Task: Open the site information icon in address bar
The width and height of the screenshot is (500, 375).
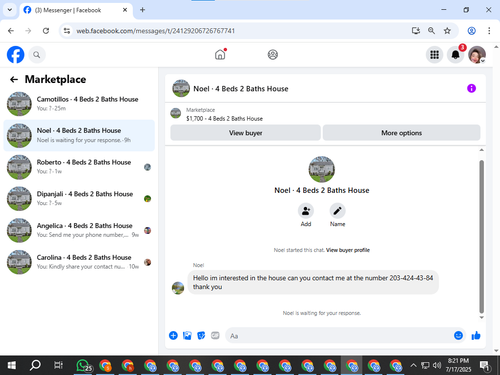Action: point(67,31)
